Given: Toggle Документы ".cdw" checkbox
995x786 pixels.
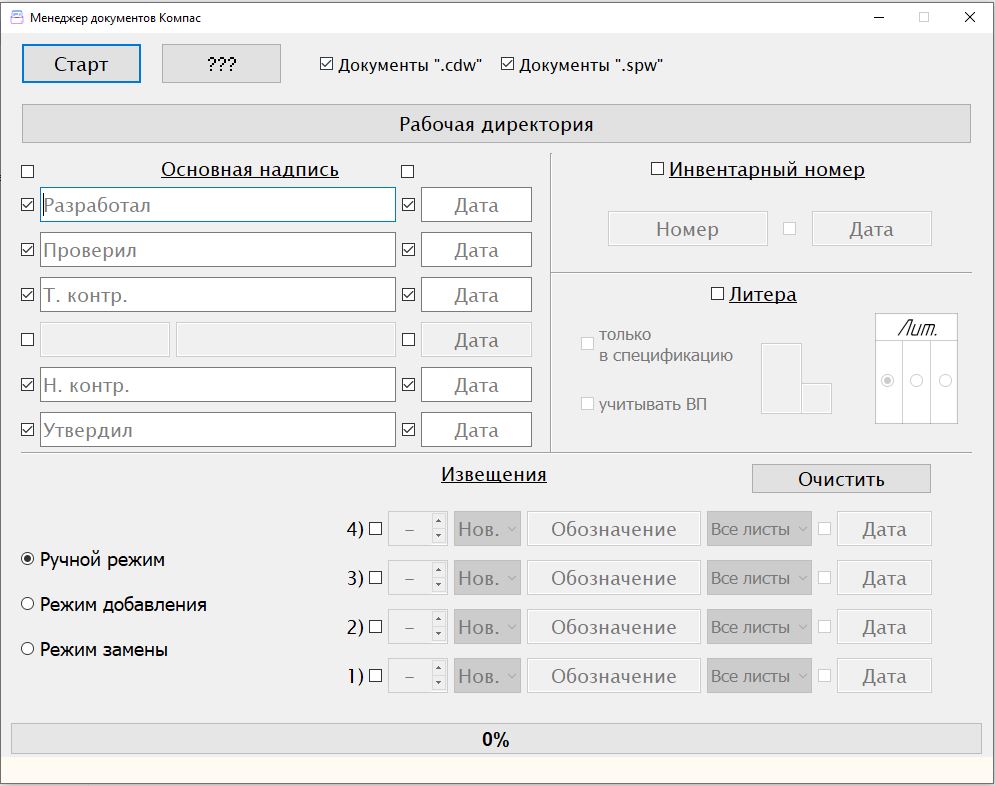Looking at the screenshot, I should 326,64.
